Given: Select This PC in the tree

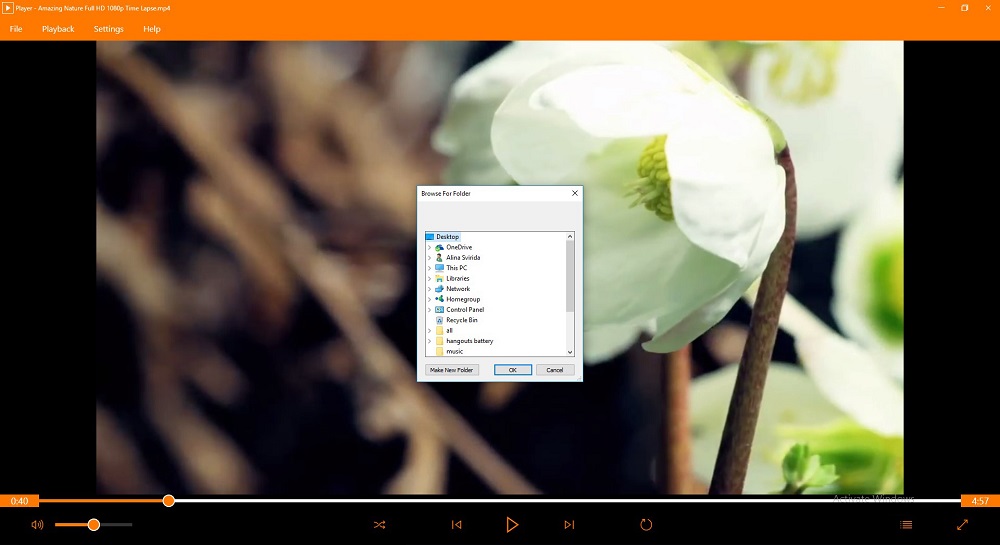Looking at the screenshot, I should tap(457, 268).
